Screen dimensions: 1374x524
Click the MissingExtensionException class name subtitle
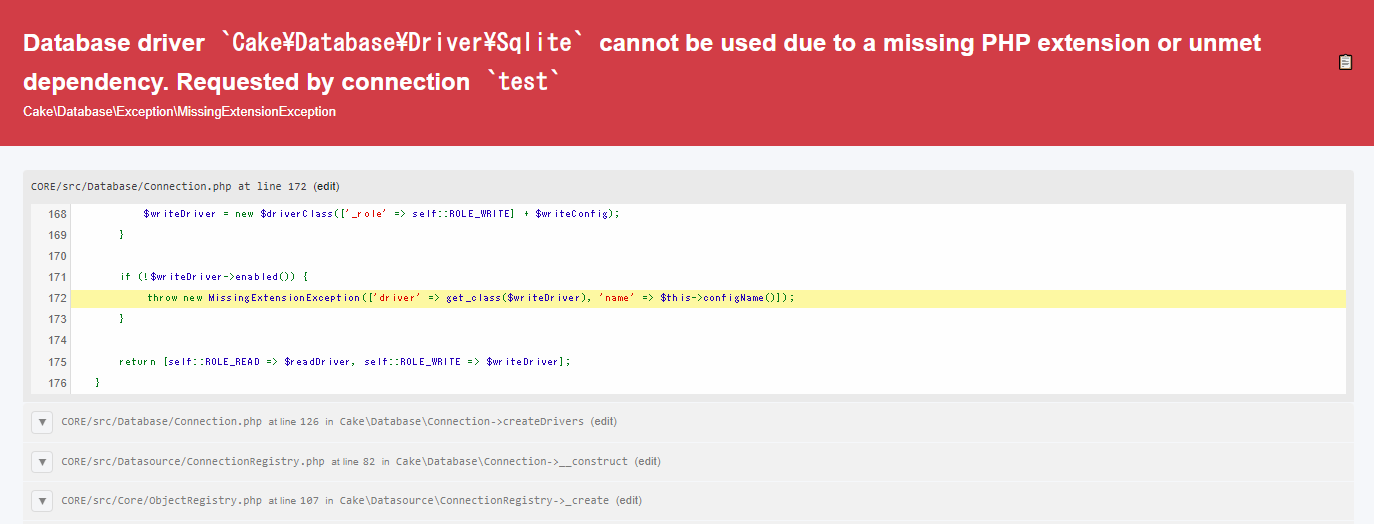coord(179,112)
